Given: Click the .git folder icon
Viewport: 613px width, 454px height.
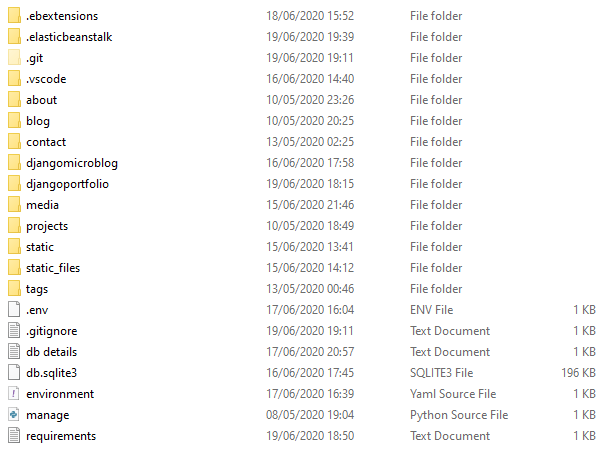Looking at the screenshot, I should pyautogui.click(x=13, y=58).
